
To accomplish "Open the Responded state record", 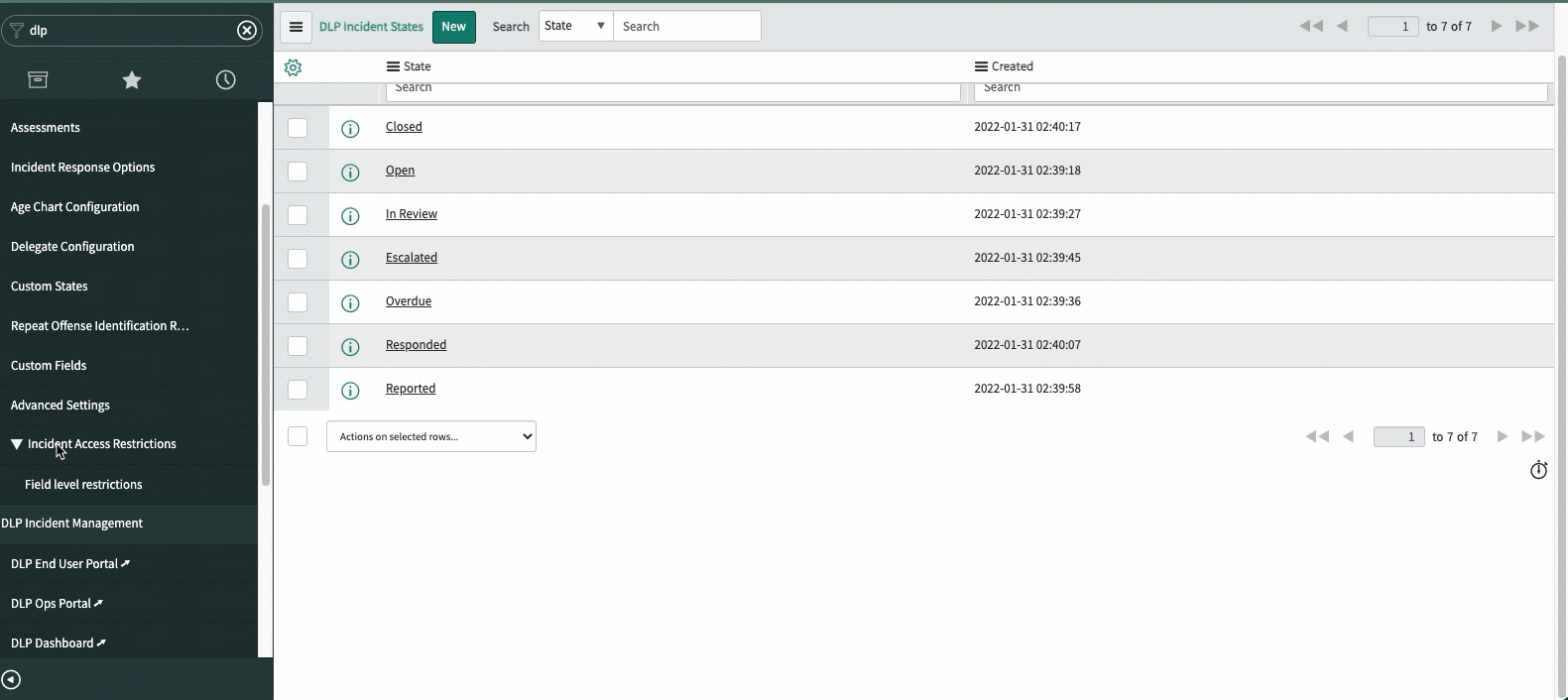I will [x=416, y=345].
